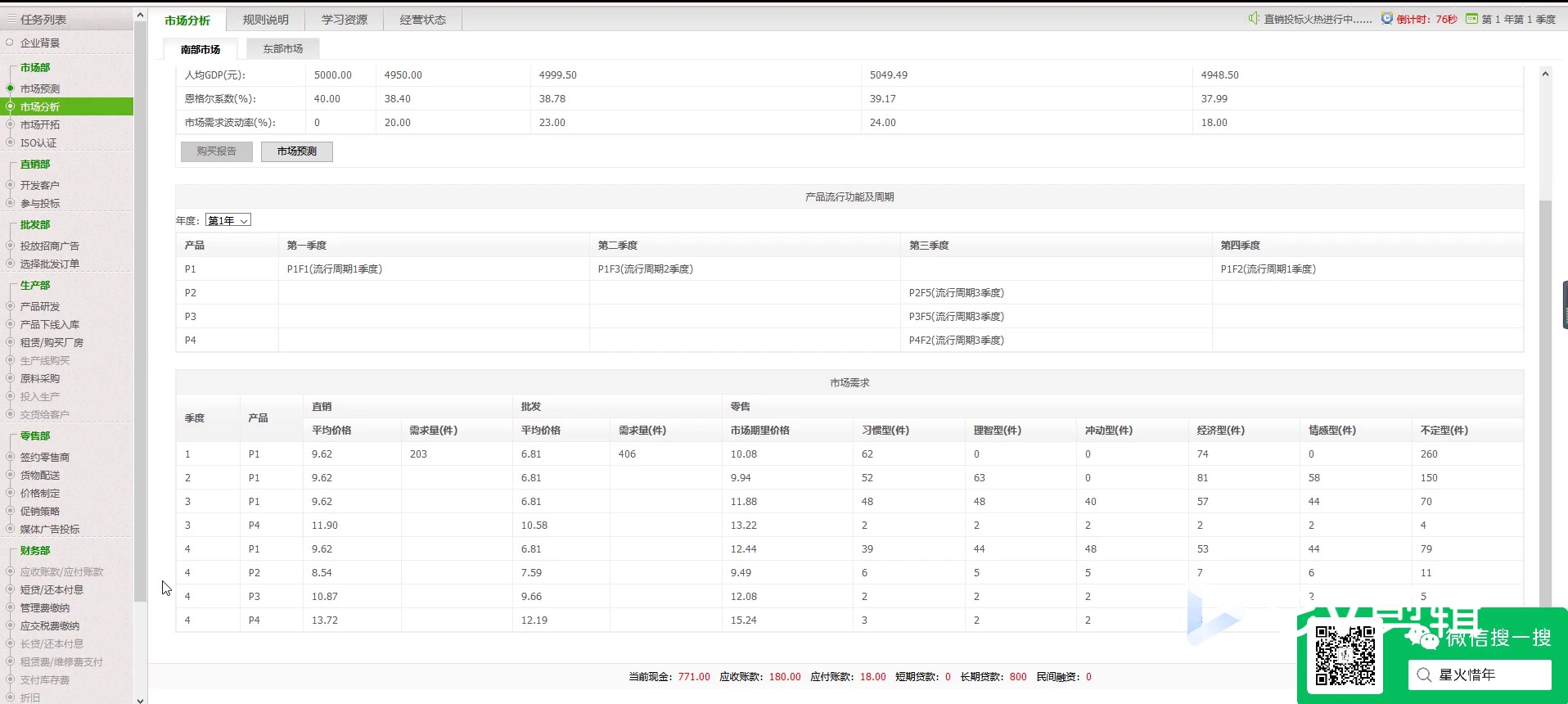Click the sidebar scroll-down arrow
The height and width of the screenshot is (704, 1568).
tap(140, 699)
